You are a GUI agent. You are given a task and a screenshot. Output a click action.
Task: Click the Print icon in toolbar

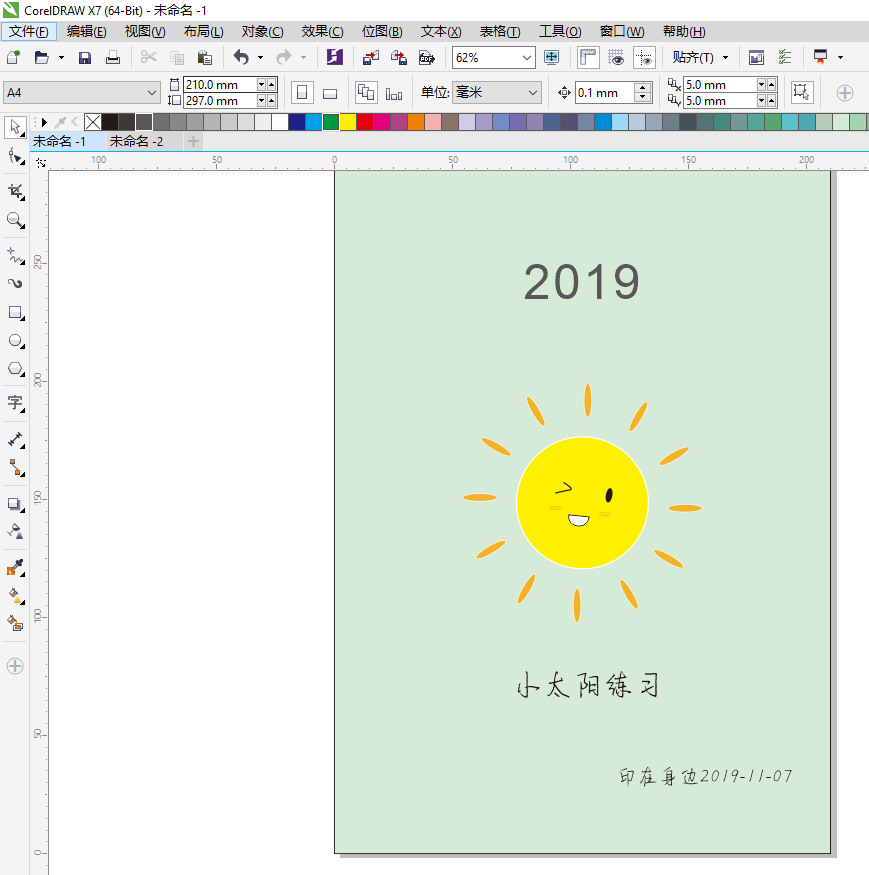113,58
